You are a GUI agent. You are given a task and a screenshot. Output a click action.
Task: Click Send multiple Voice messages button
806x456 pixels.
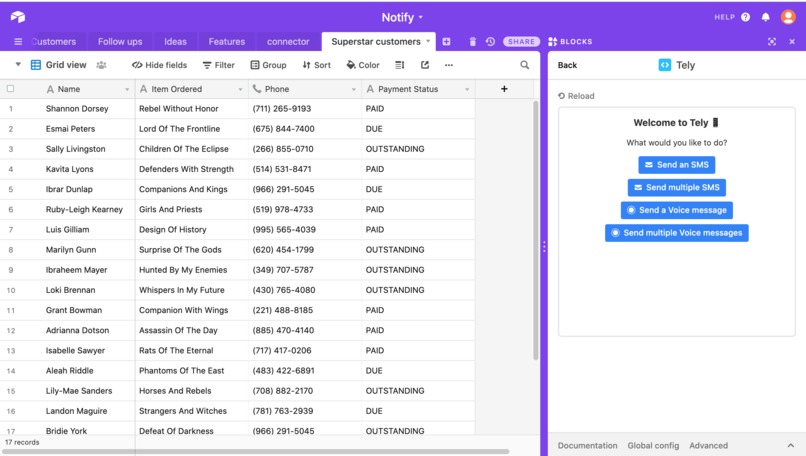(x=676, y=233)
